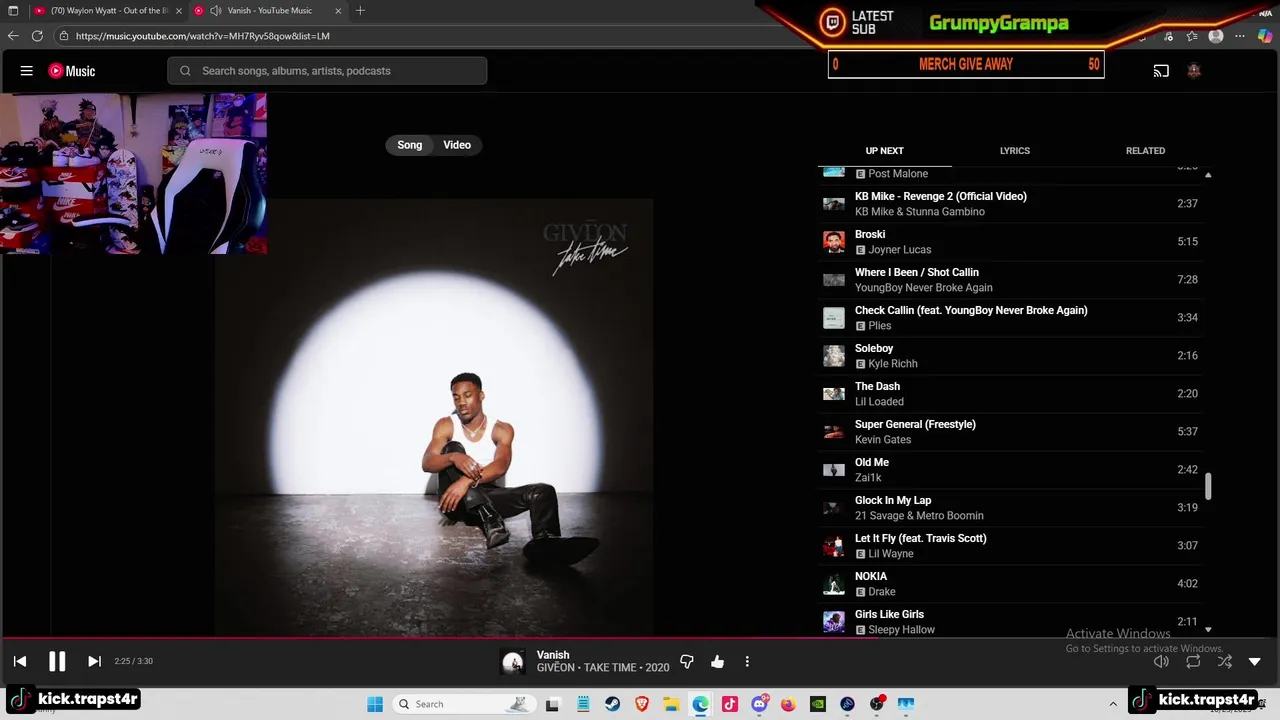The image size is (1280, 720).
Task: Reload the page
Action: click(37, 36)
